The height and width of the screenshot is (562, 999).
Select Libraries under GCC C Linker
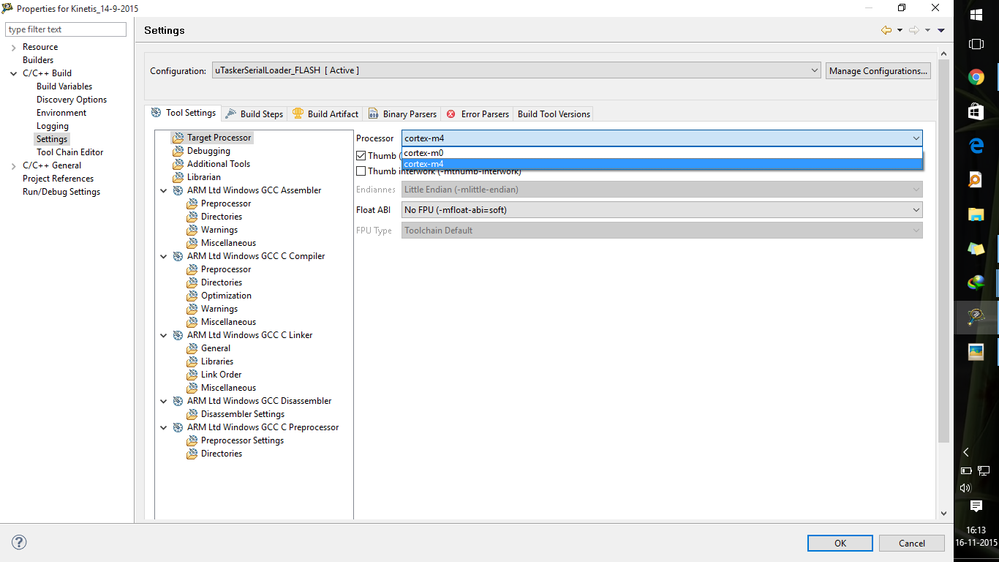[217, 361]
